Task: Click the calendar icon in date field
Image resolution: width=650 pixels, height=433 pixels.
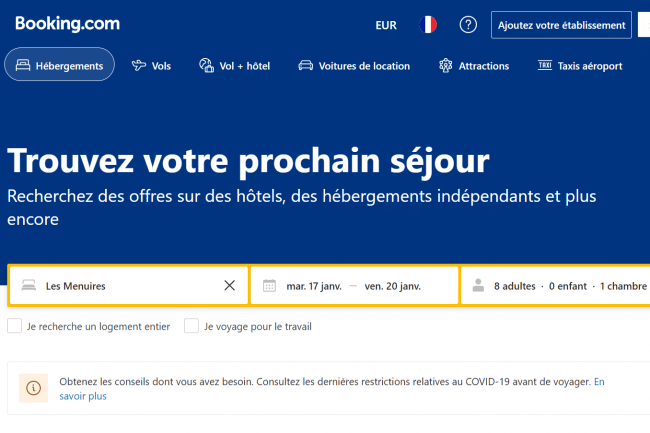Action: [x=269, y=286]
